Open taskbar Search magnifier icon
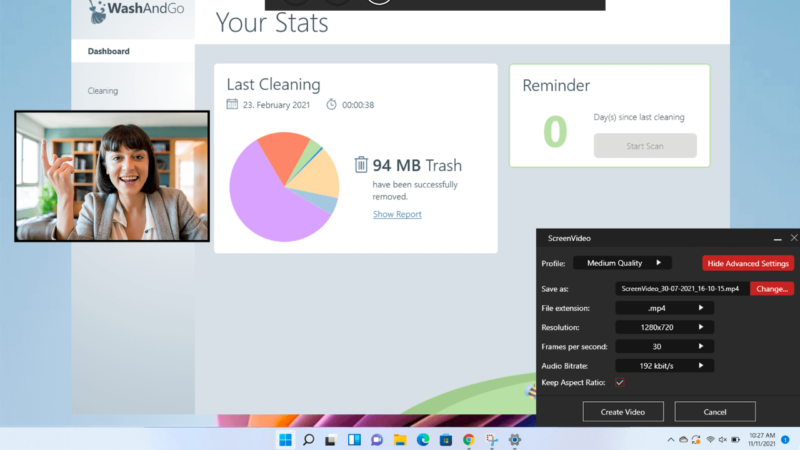The image size is (800, 450). (x=308, y=439)
